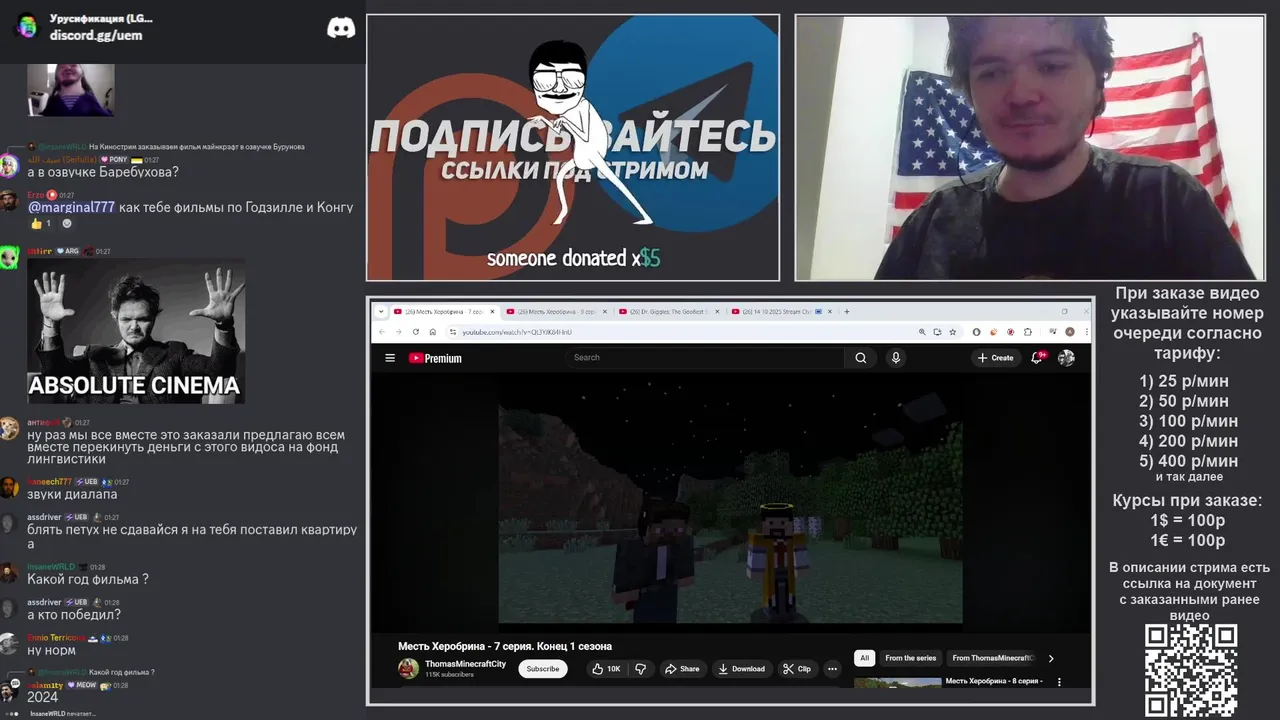The width and height of the screenshot is (1280, 720).
Task: Click the YouTube search magnifier button
Action: [860, 358]
